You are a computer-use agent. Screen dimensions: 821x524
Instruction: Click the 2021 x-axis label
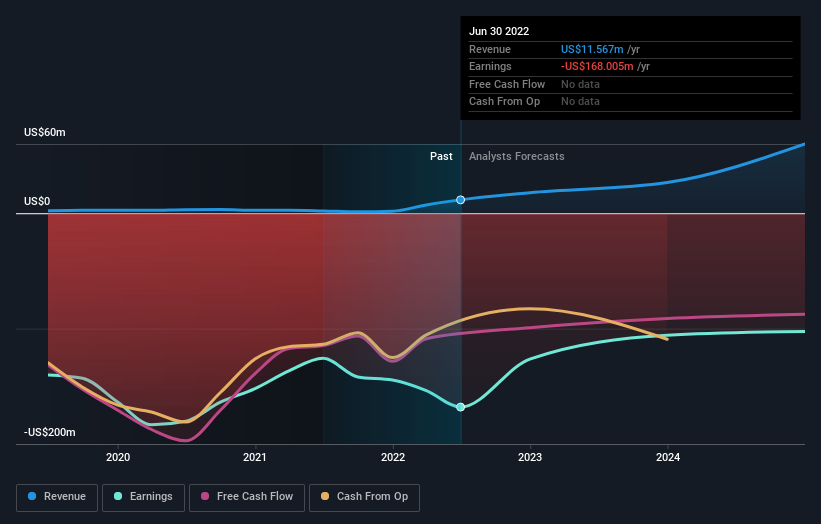(x=254, y=457)
